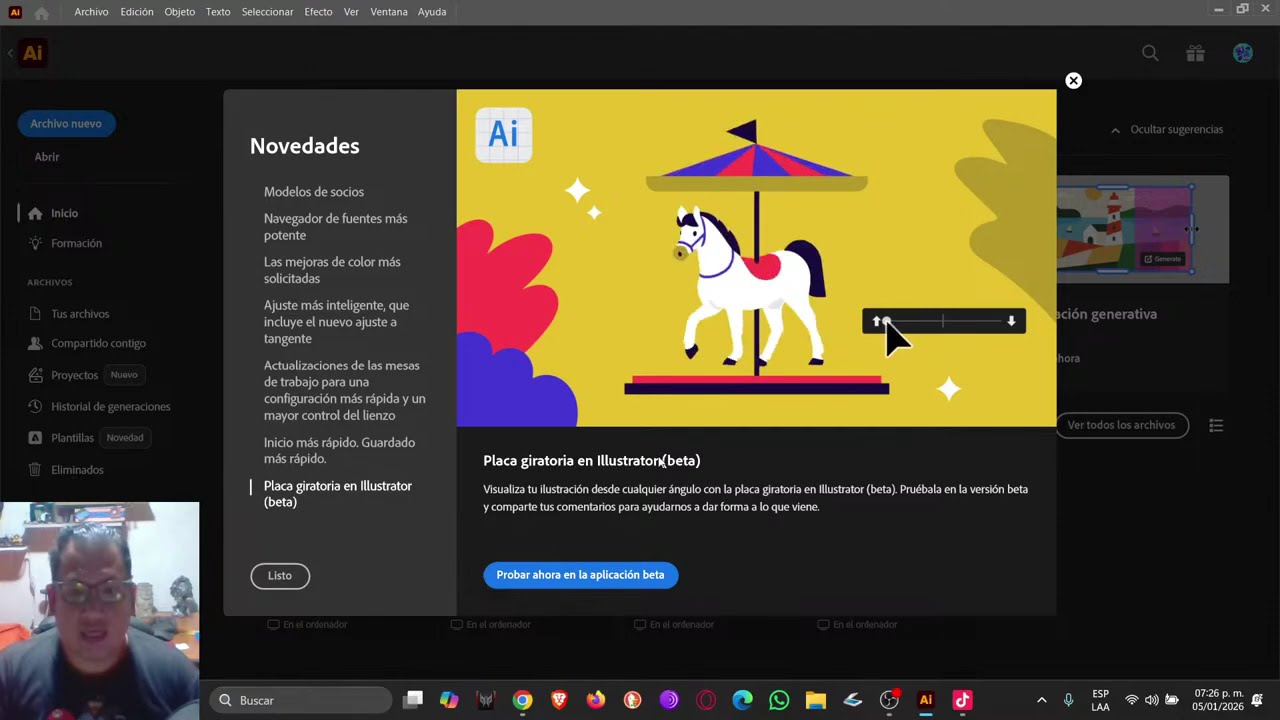Select Ajuste más inteligente item
1280x720 pixels.
pyautogui.click(x=337, y=322)
